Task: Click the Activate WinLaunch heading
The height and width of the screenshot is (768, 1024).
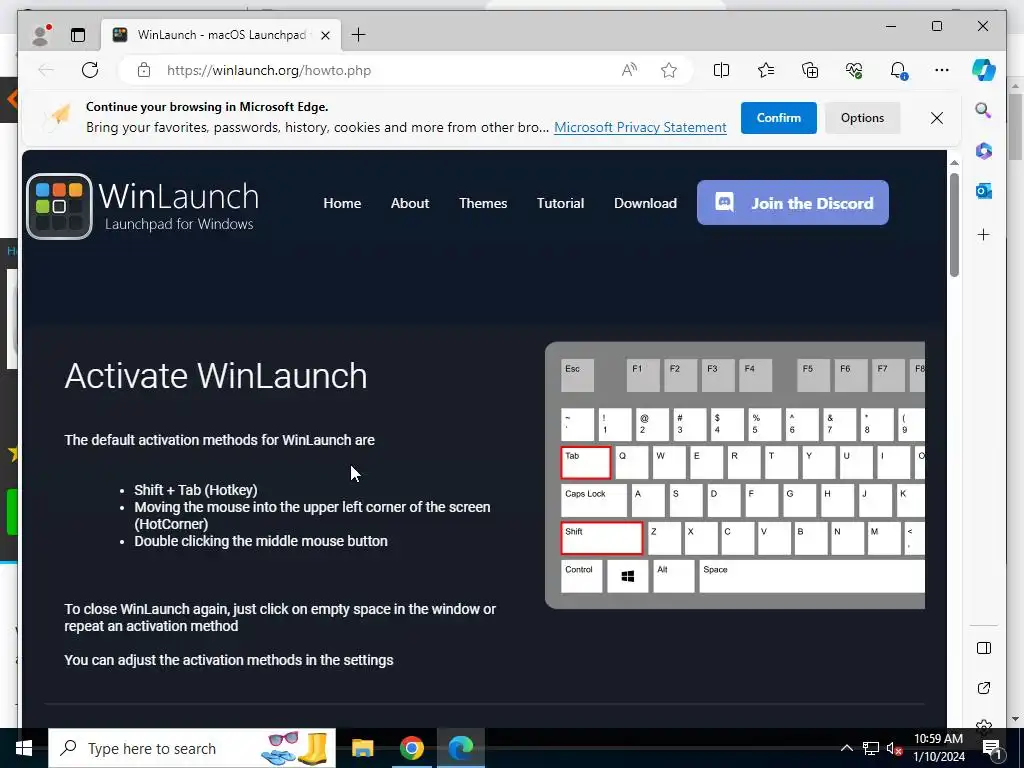Action: point(216,376)
